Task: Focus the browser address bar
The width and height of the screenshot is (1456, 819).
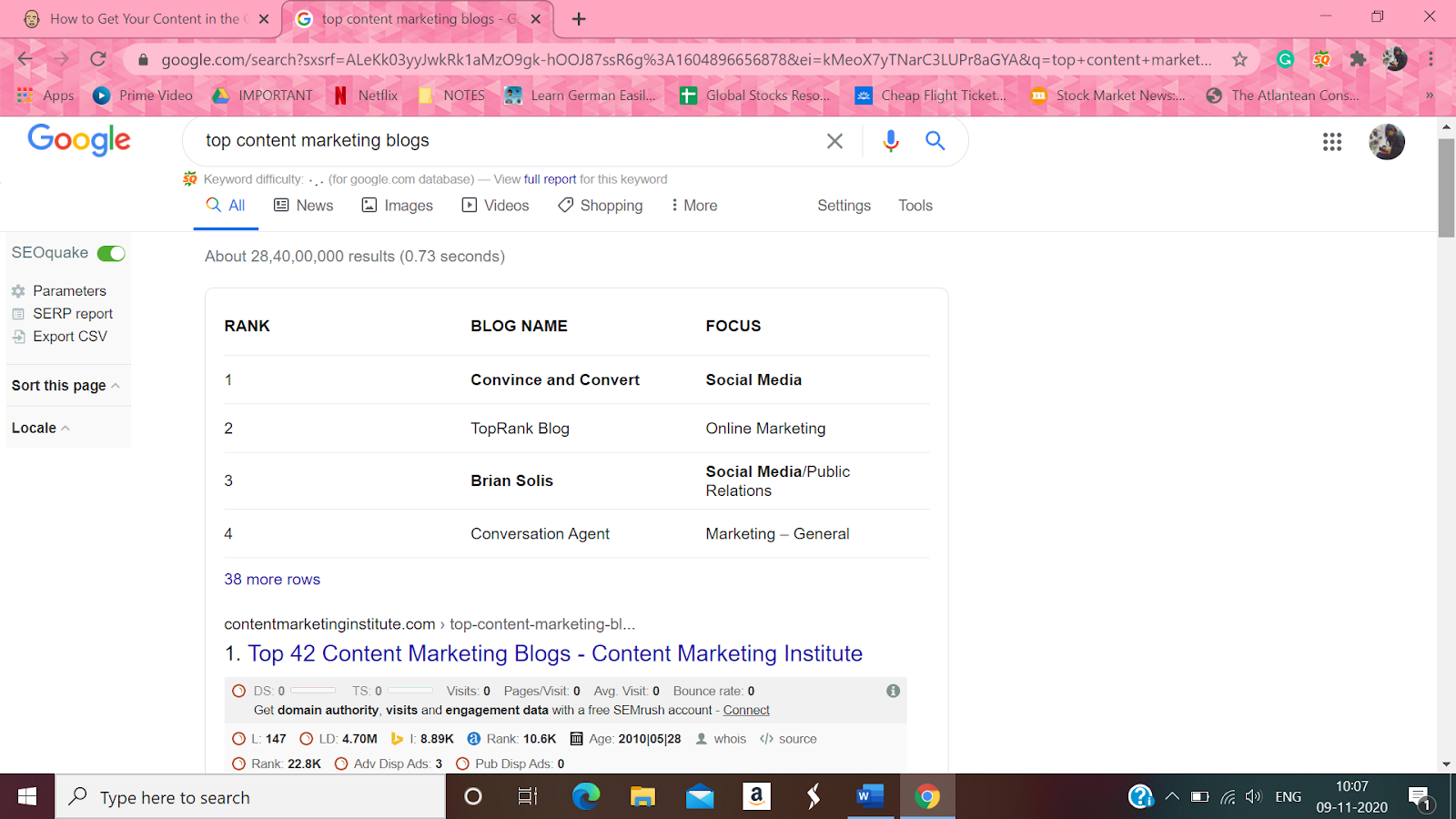Action: tap(687, 59)
